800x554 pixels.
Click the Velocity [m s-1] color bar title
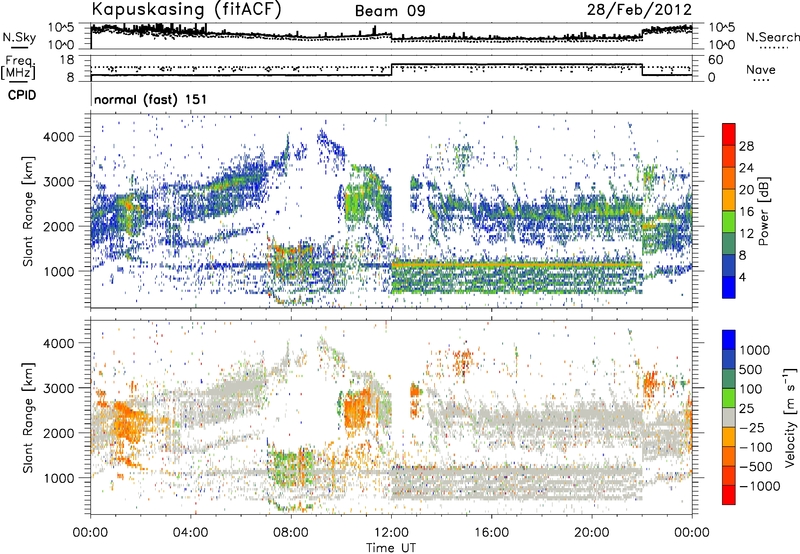point(790,417)
